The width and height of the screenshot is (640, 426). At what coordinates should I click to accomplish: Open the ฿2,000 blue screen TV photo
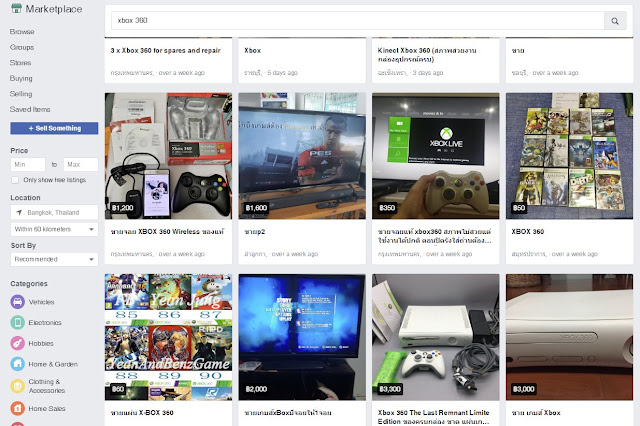point(302,337)
